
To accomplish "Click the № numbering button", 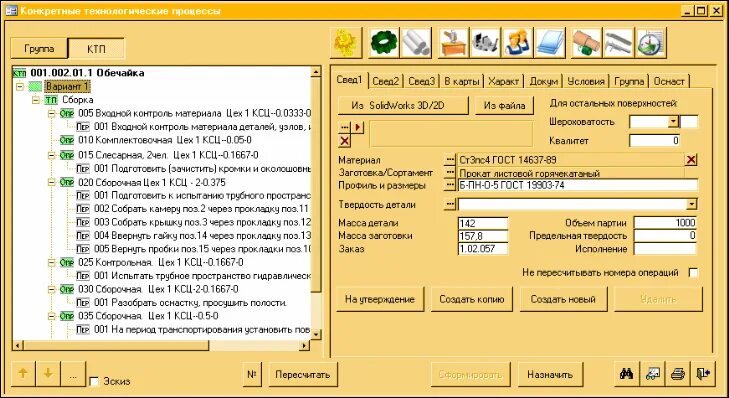I will tap(252, 374).
